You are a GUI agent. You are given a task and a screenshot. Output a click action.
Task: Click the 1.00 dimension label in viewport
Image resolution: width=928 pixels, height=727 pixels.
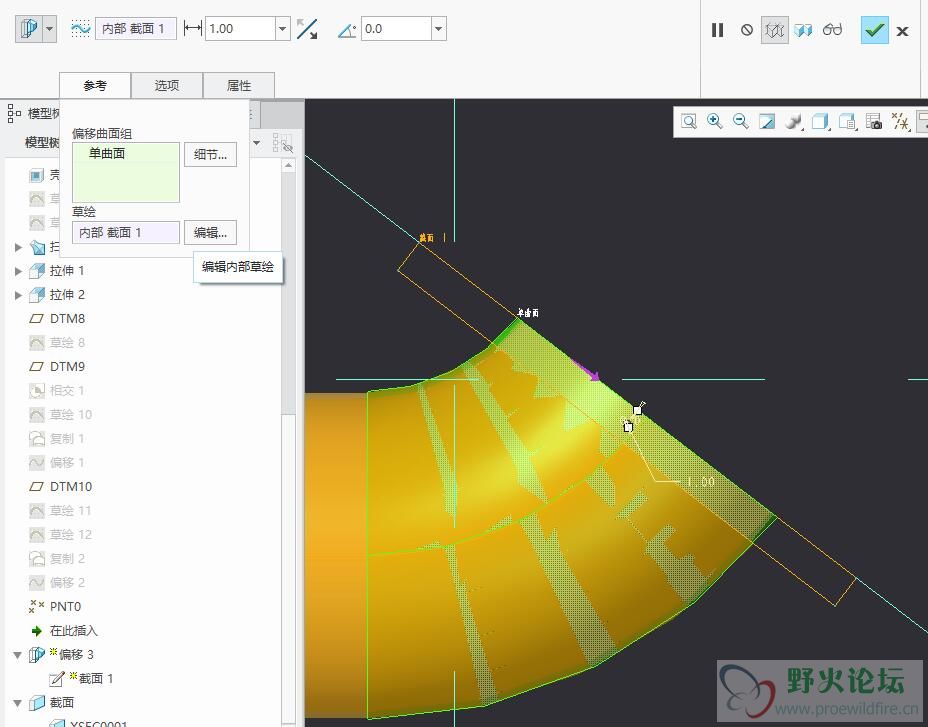(x=701, y=482)
